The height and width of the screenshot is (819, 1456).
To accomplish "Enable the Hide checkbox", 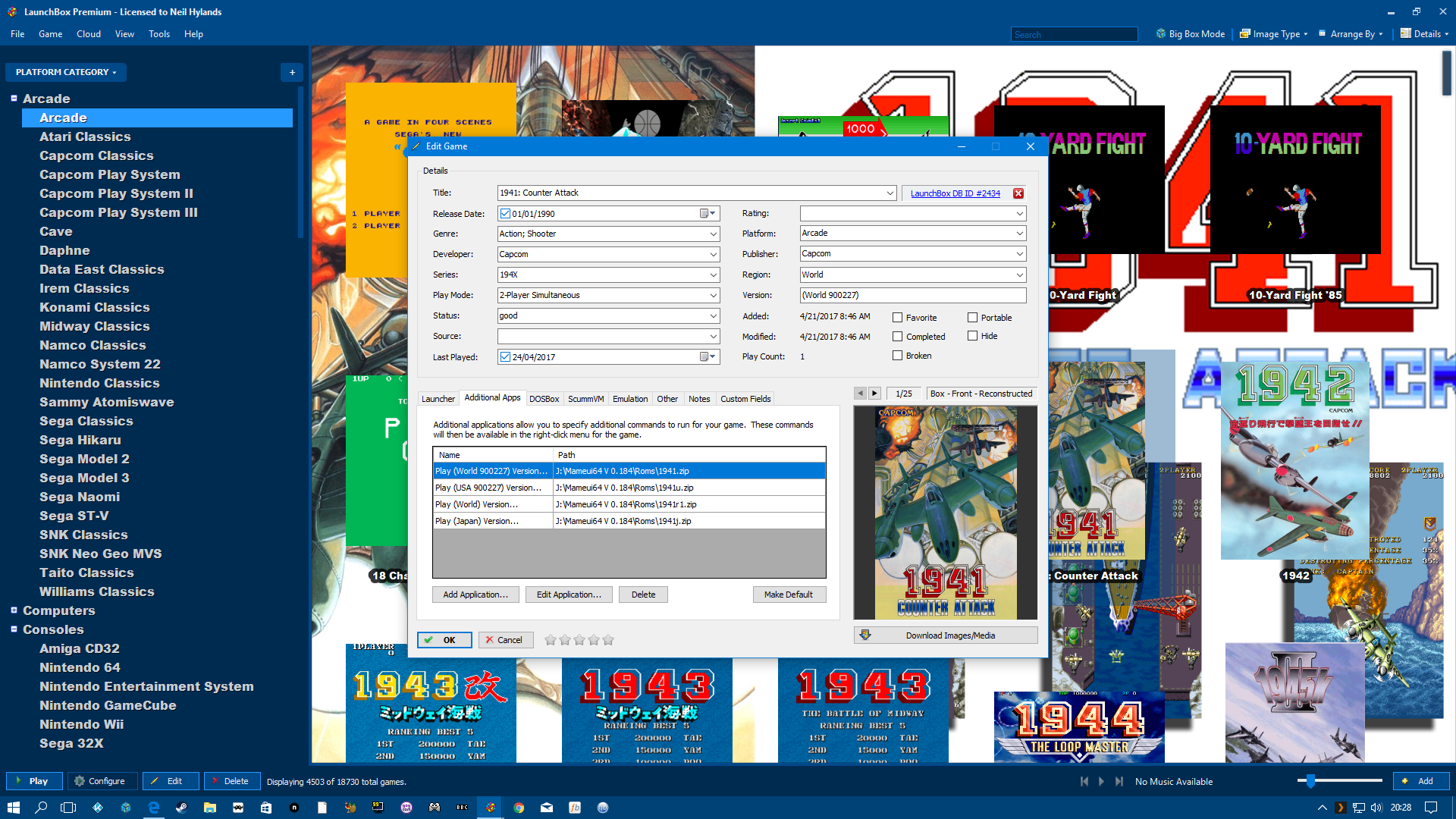I will (x=972, y=336).
